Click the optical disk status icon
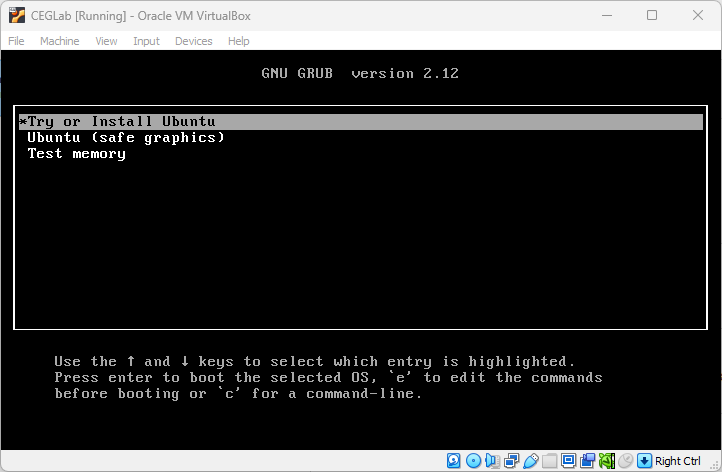The width and height of the screenshot is (722, 472). tap(473, 460)
